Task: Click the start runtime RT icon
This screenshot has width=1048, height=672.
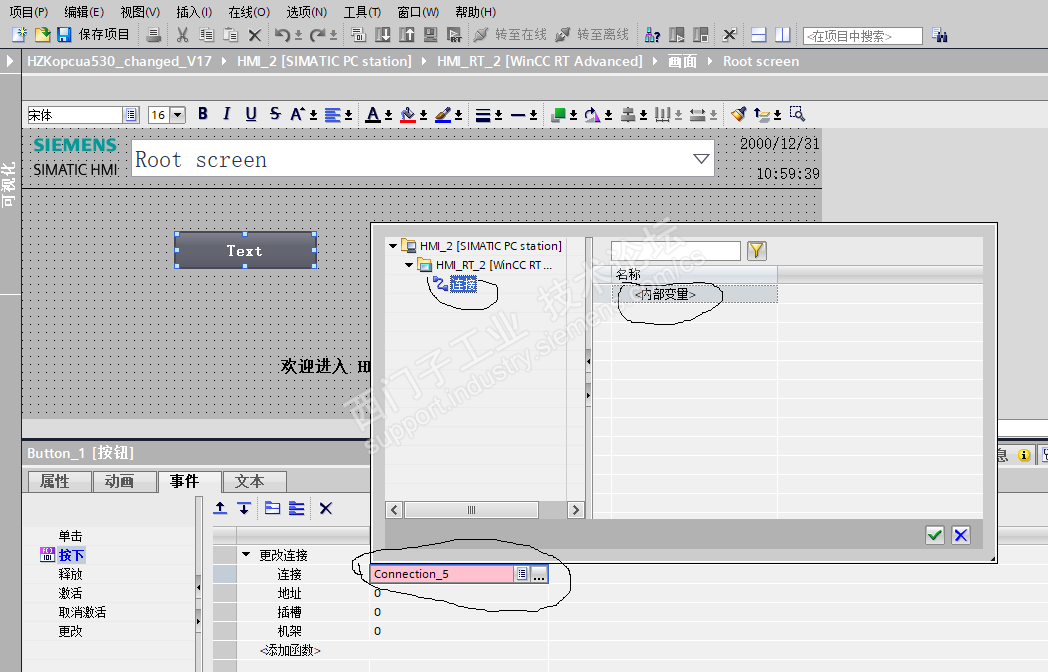Action: pos(454,35)
